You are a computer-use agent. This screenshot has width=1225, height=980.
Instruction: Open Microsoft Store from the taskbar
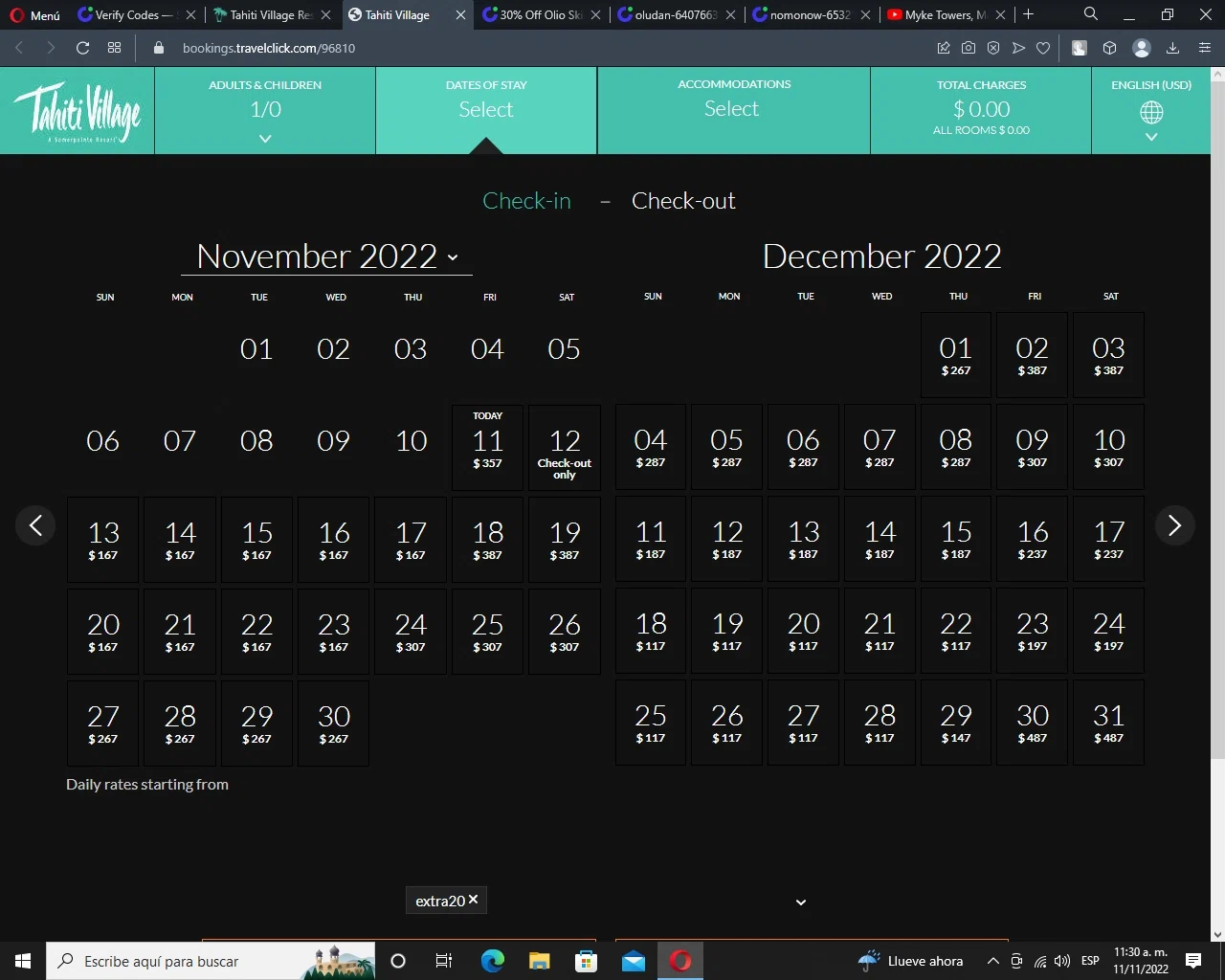click(x=587, y=961)
